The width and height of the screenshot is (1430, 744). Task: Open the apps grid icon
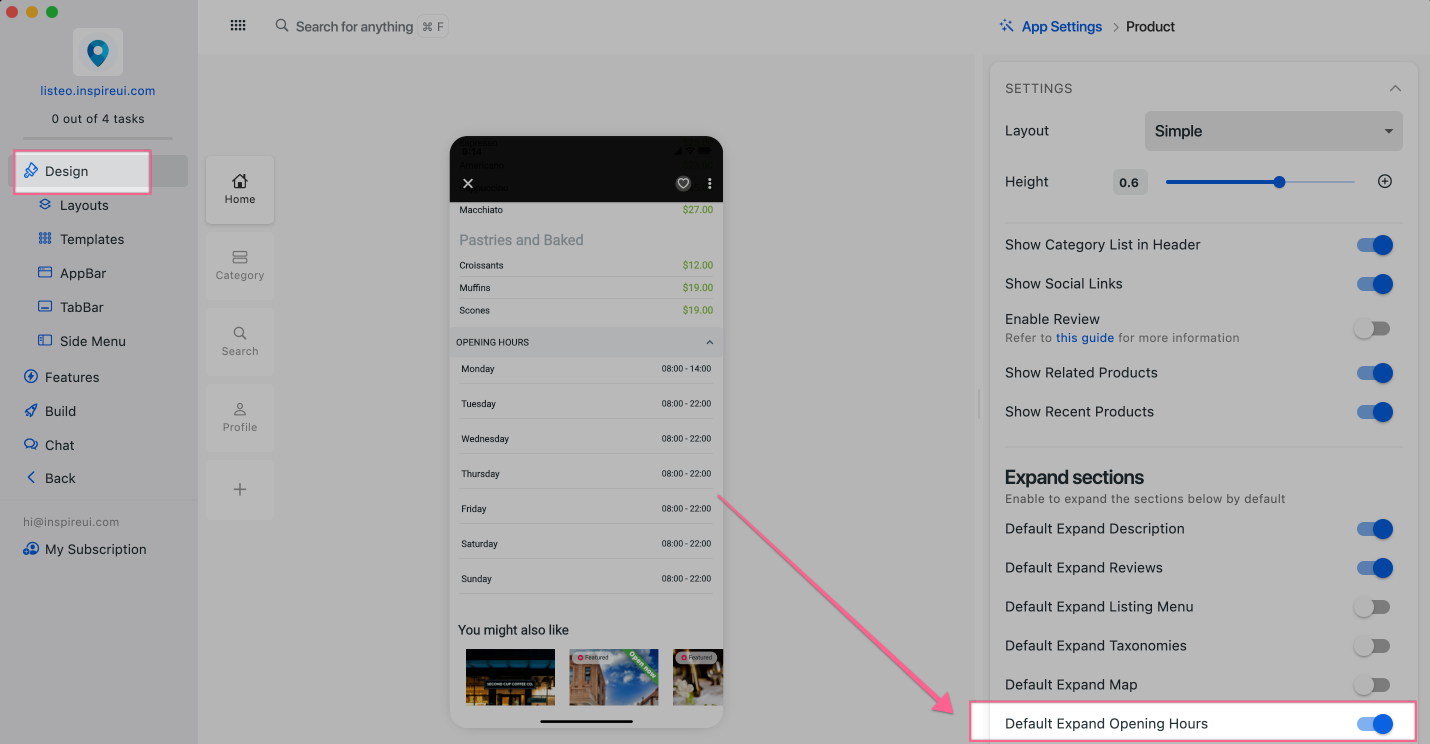click(238, 26)
